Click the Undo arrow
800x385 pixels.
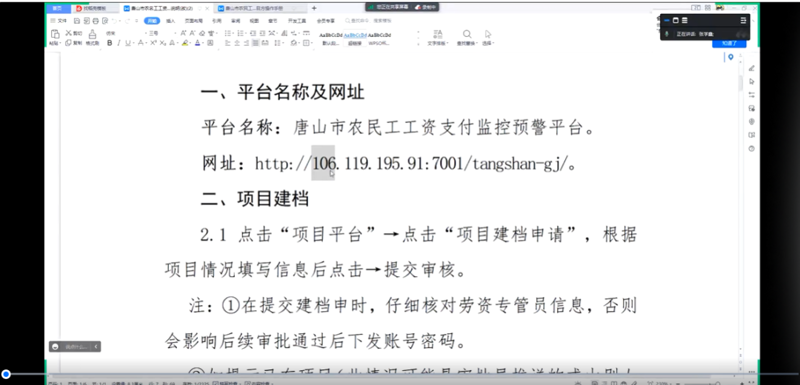114,21
